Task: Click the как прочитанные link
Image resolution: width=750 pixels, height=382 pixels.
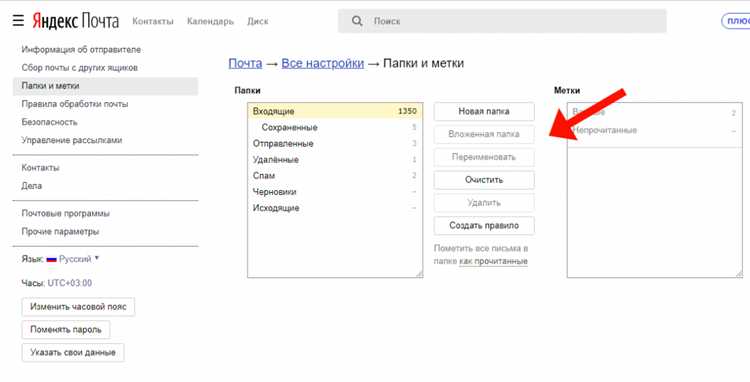Action: pyautogui.click(x=493, y=262)
